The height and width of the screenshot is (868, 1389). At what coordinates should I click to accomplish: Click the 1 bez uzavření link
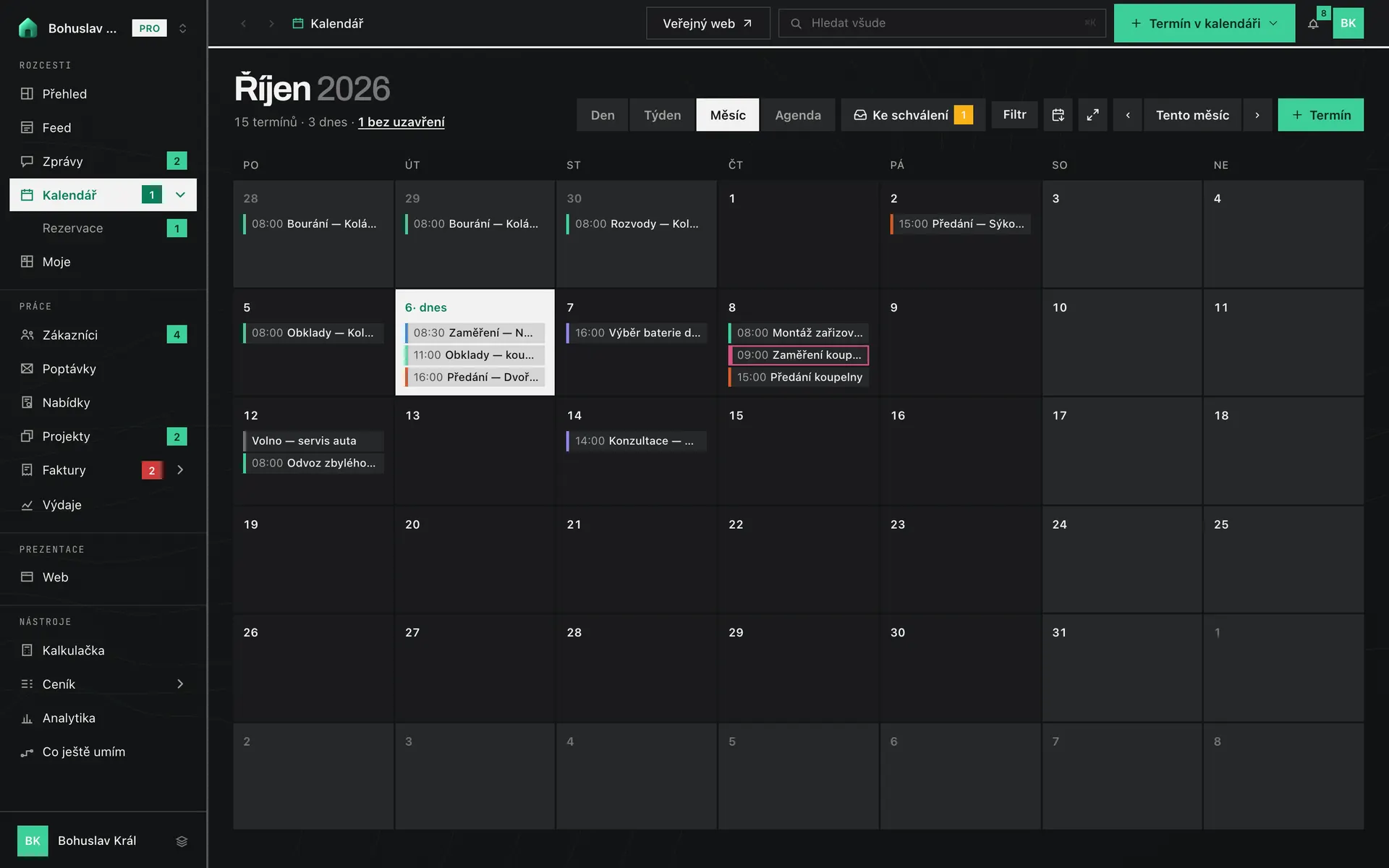[402, 122]
